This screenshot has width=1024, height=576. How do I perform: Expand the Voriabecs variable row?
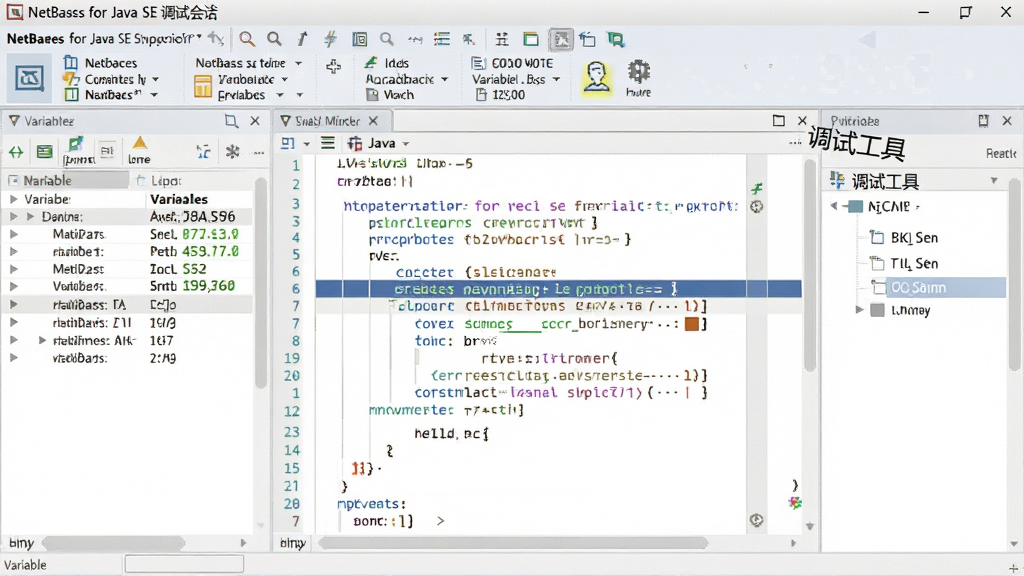[13, 286]
